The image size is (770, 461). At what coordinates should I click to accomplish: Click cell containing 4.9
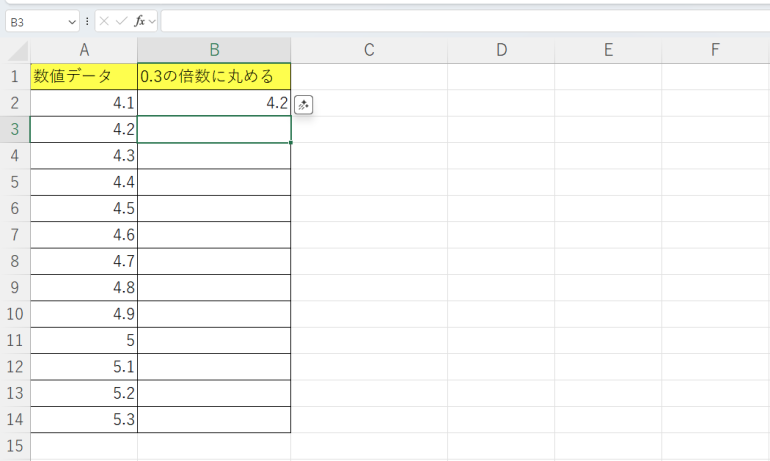tap(84, 314)
